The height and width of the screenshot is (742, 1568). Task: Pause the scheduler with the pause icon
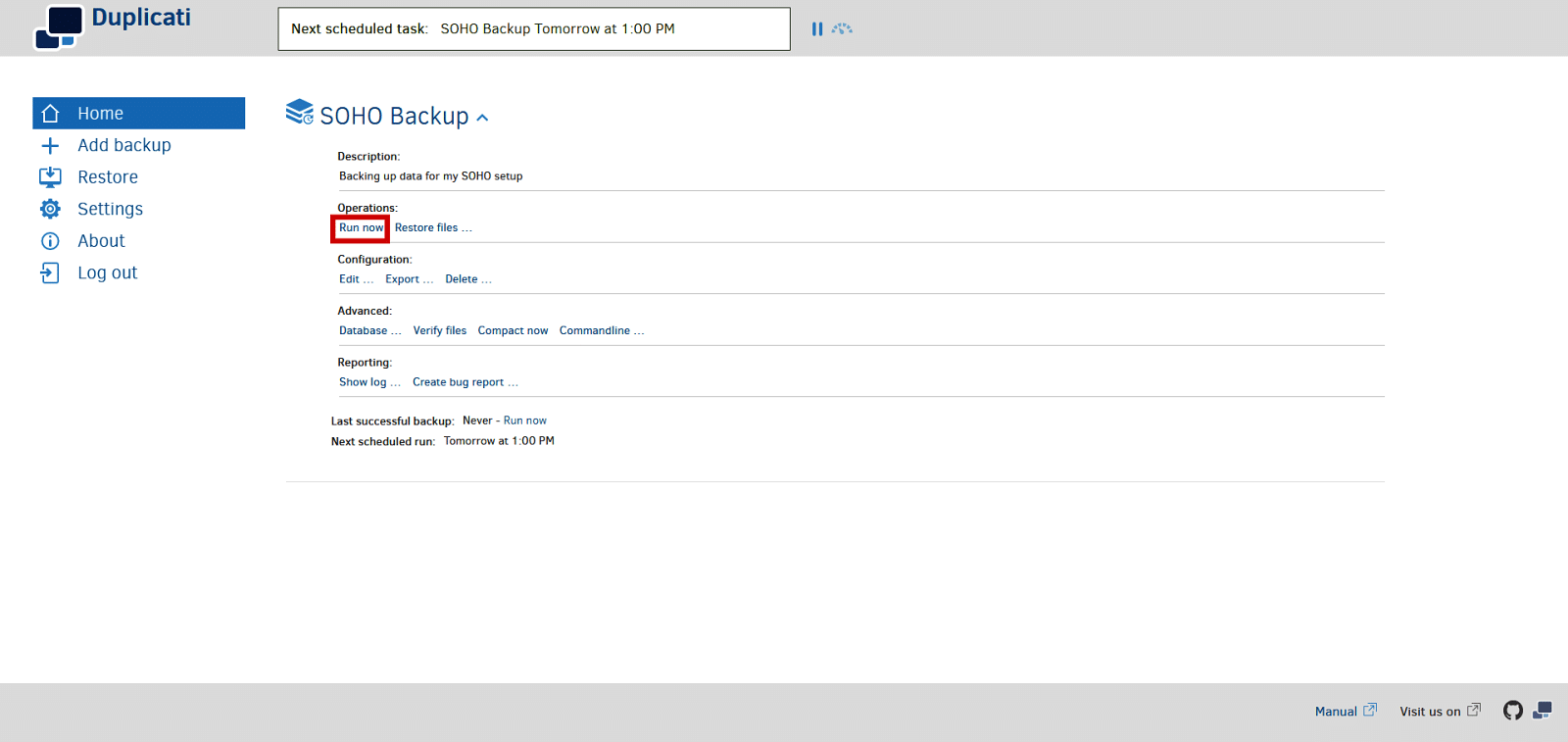816,29
